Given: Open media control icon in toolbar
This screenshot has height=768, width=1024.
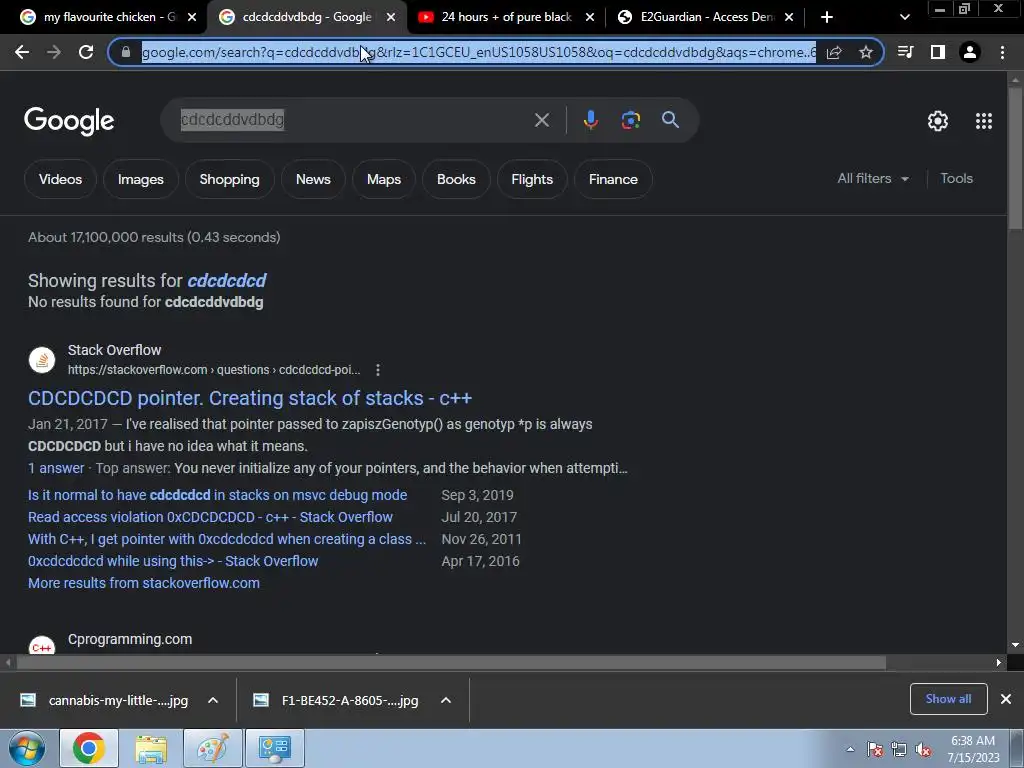Looking at the screenshot, I should [x=905, y=52].
